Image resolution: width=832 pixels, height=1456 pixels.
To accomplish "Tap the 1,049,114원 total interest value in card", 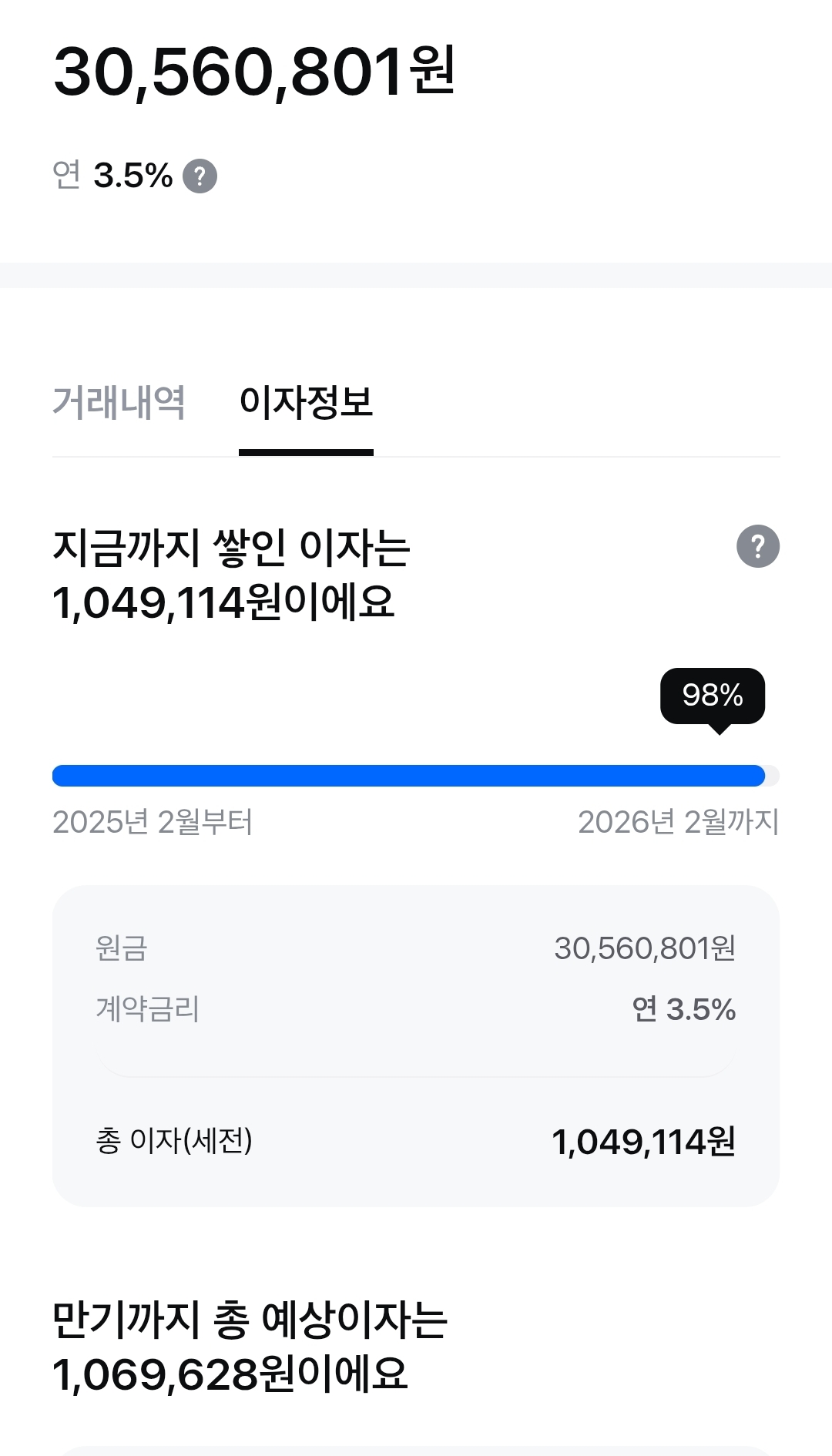I will point(643,1142).
